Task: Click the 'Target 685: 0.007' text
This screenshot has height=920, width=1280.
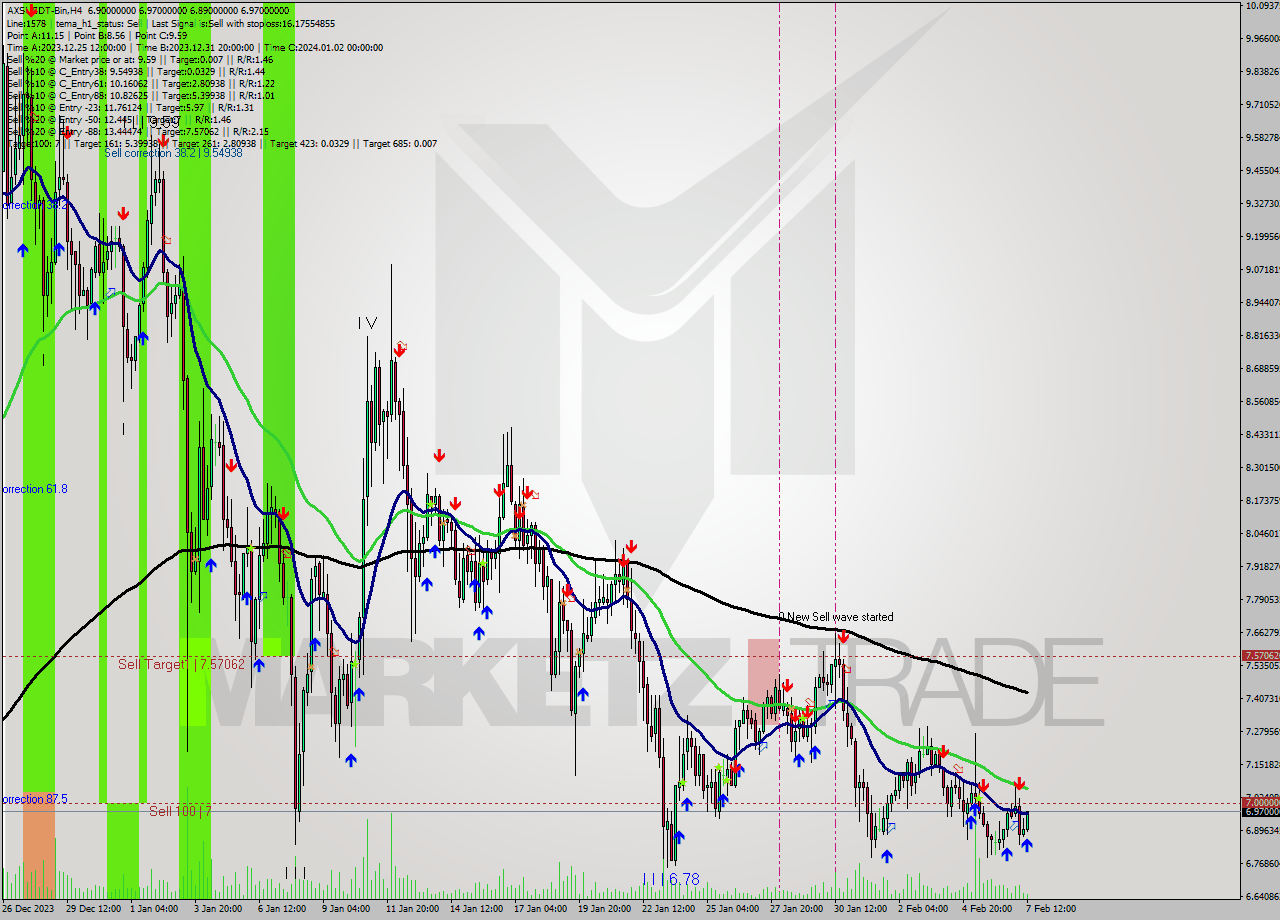Action: click(400, 144)
